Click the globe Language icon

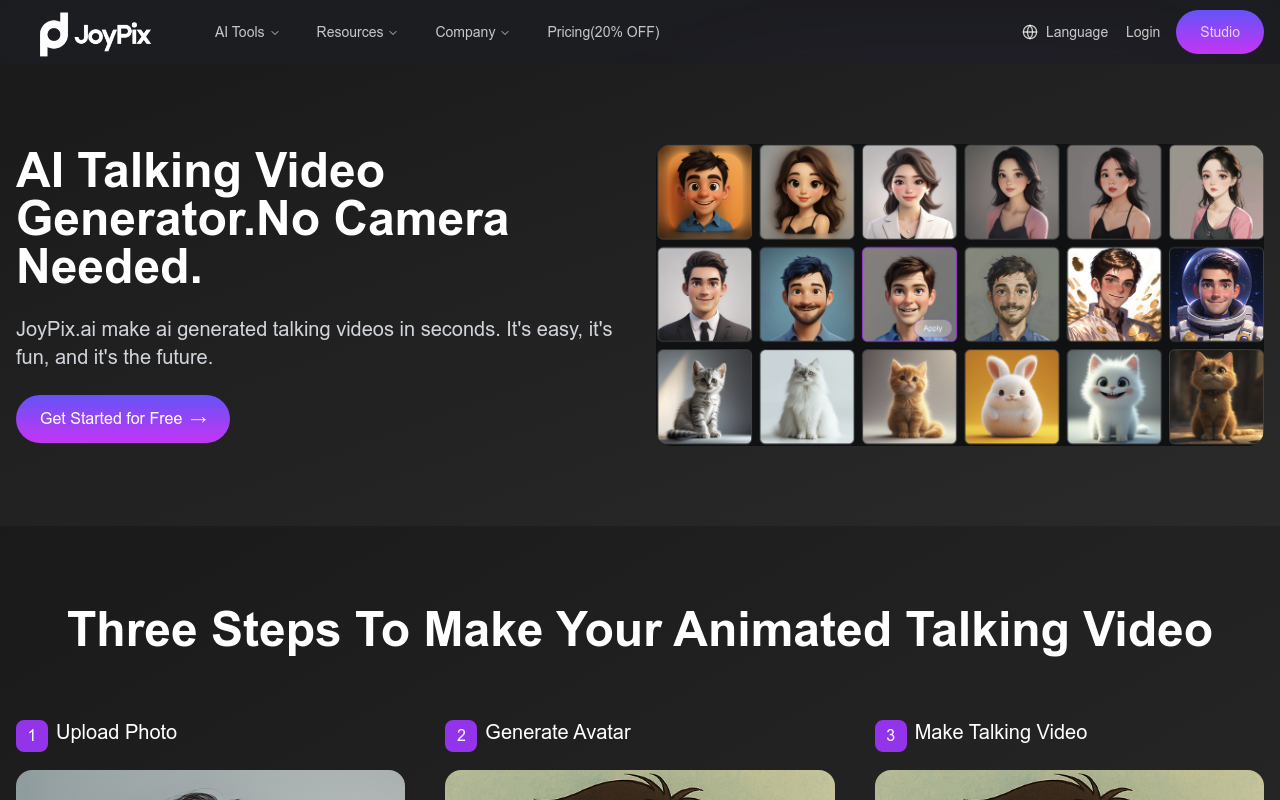tap(1030, 32)
